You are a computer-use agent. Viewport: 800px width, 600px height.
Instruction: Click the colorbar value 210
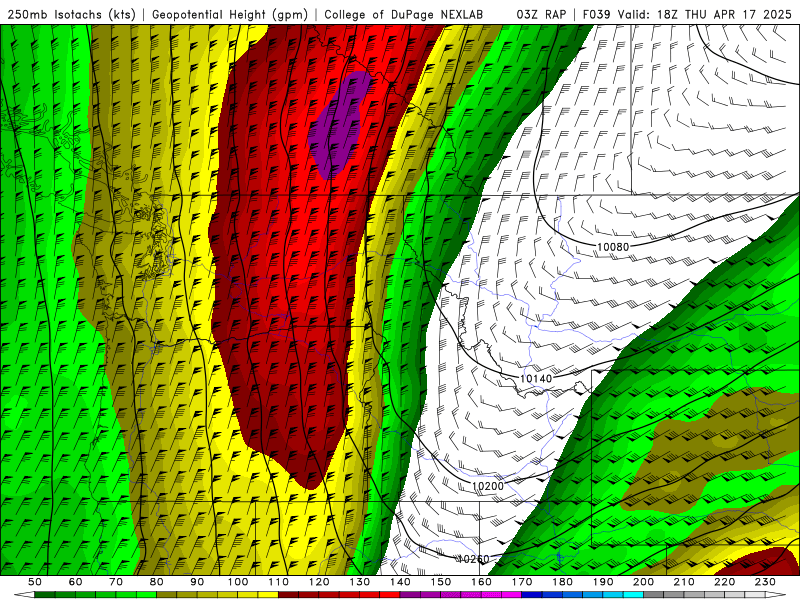click(684, 582)
